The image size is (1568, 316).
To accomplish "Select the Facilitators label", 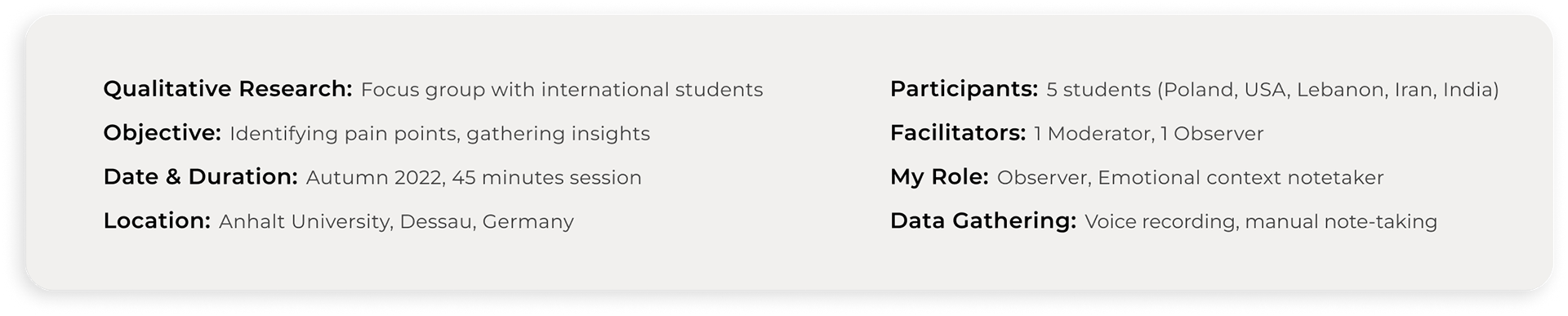I will click(x=958, y=133).
